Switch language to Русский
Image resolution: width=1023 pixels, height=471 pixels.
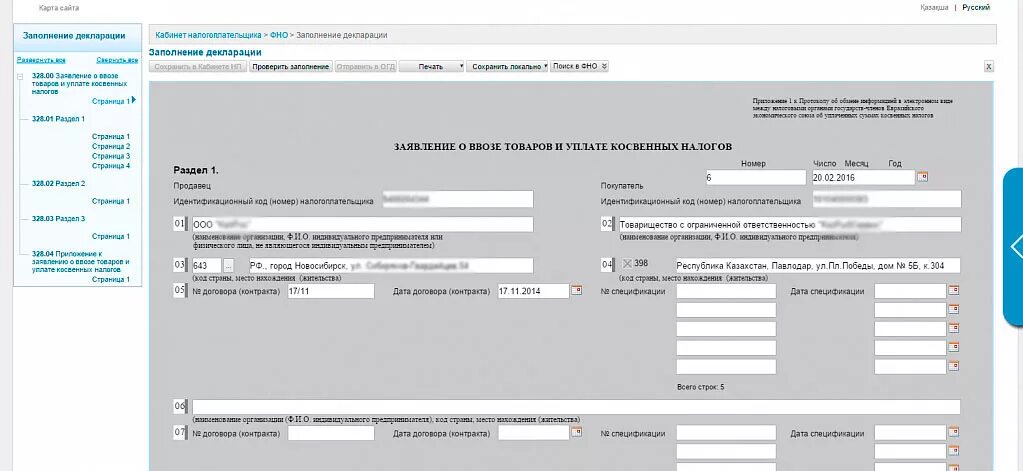click(976, 7)
